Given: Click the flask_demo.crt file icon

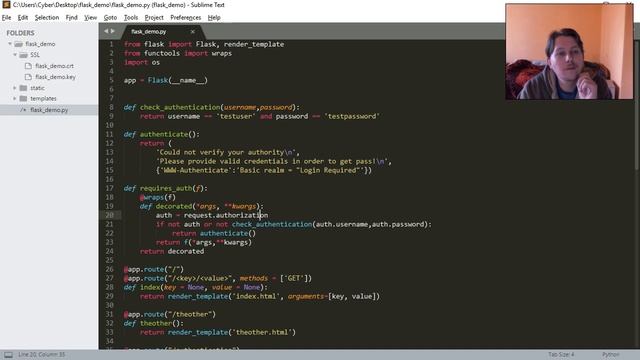Looking at the screenshot, I should pyautogui.click(x=28, y=66).
